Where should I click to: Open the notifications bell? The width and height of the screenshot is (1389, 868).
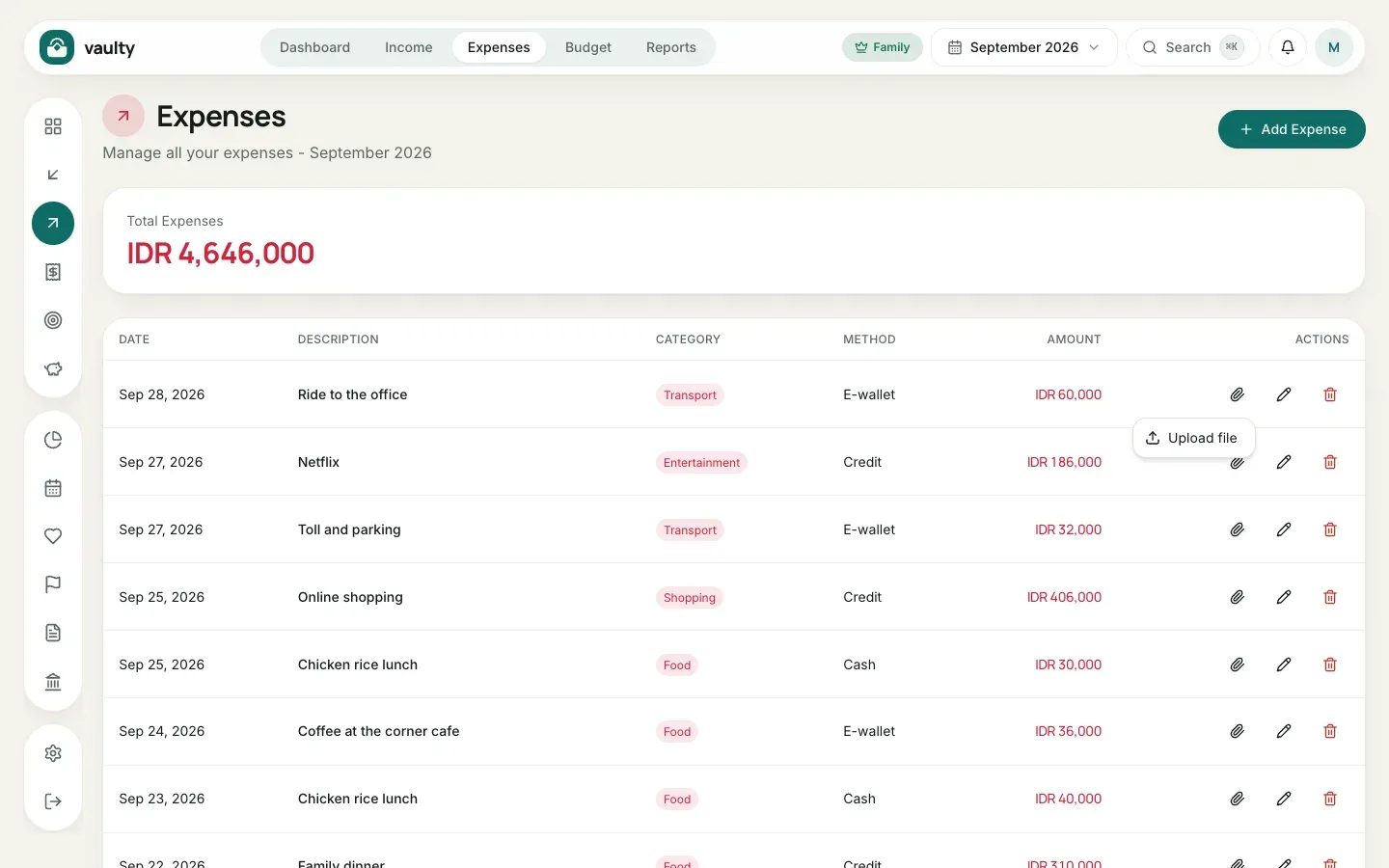coord(1288,47)
